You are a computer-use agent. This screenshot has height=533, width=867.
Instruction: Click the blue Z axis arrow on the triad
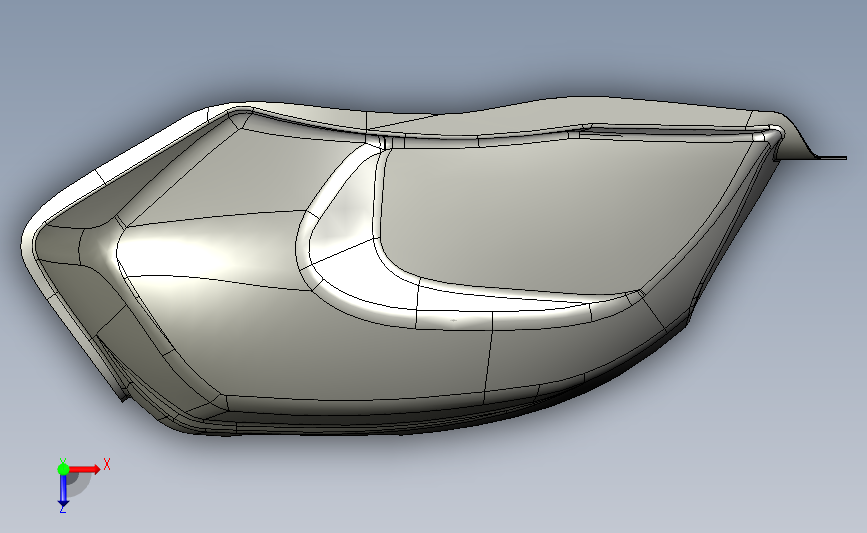pos(63,492)
